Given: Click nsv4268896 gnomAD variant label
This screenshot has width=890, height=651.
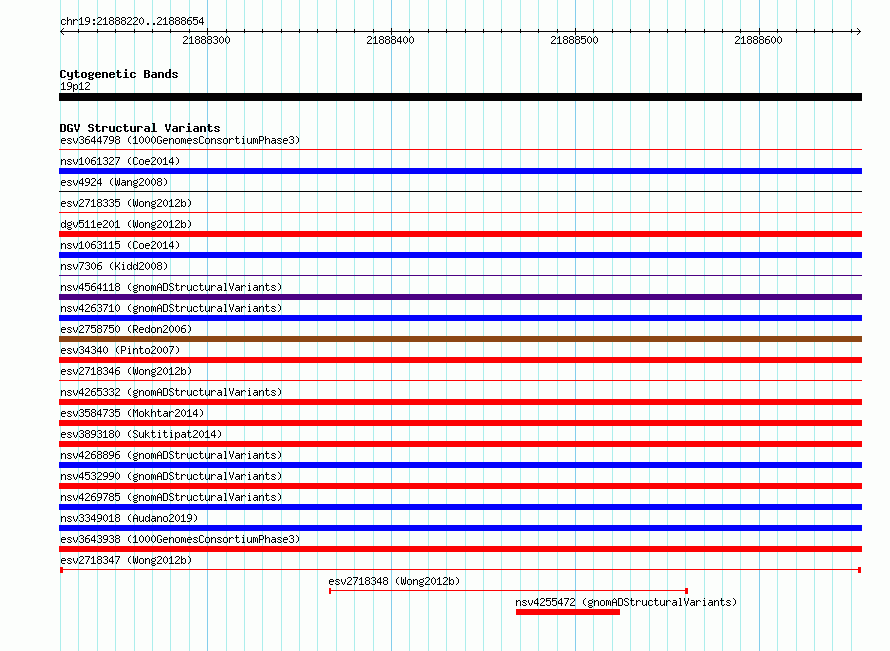Looking at the screenshot, I should [x=171, y=455].
